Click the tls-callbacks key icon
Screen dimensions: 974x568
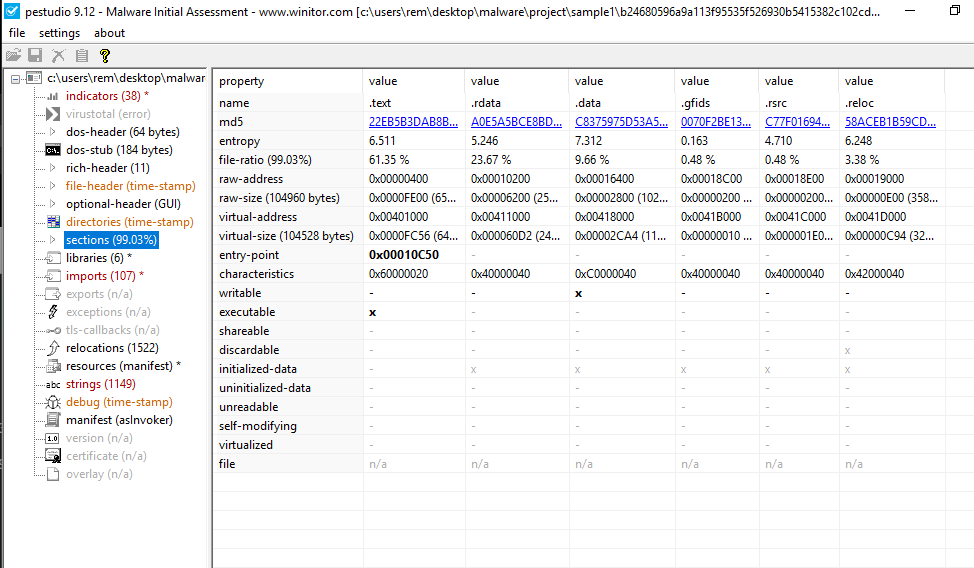point(53,331)
